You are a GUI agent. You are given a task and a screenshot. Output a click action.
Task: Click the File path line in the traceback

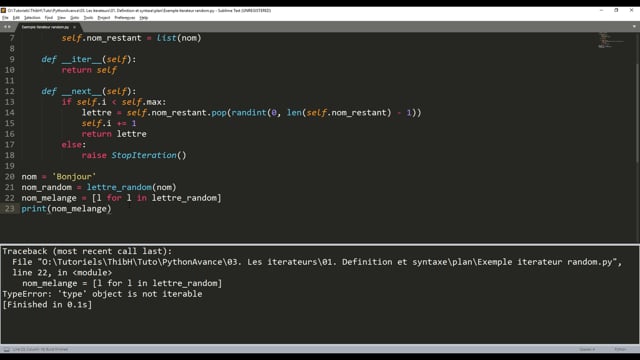[x=317, y=262]
